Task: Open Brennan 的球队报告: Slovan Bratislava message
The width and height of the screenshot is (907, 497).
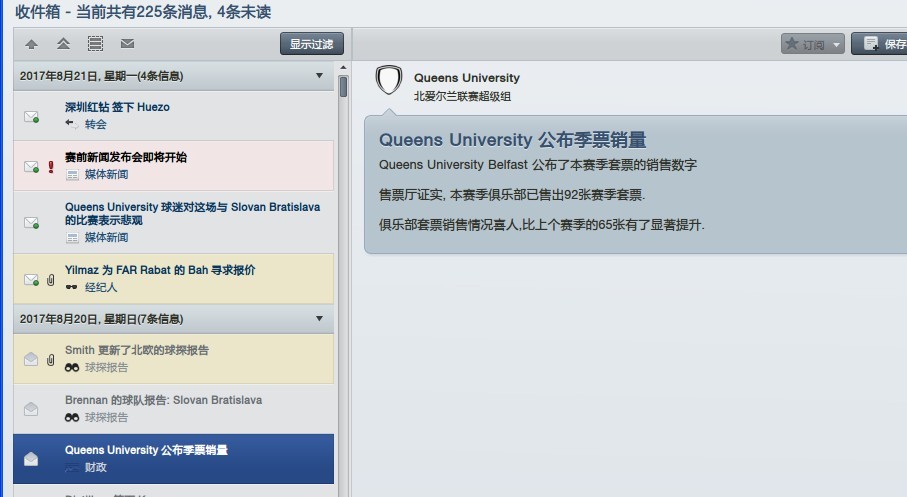Action: pyautogui.click(x=174, y=408)
